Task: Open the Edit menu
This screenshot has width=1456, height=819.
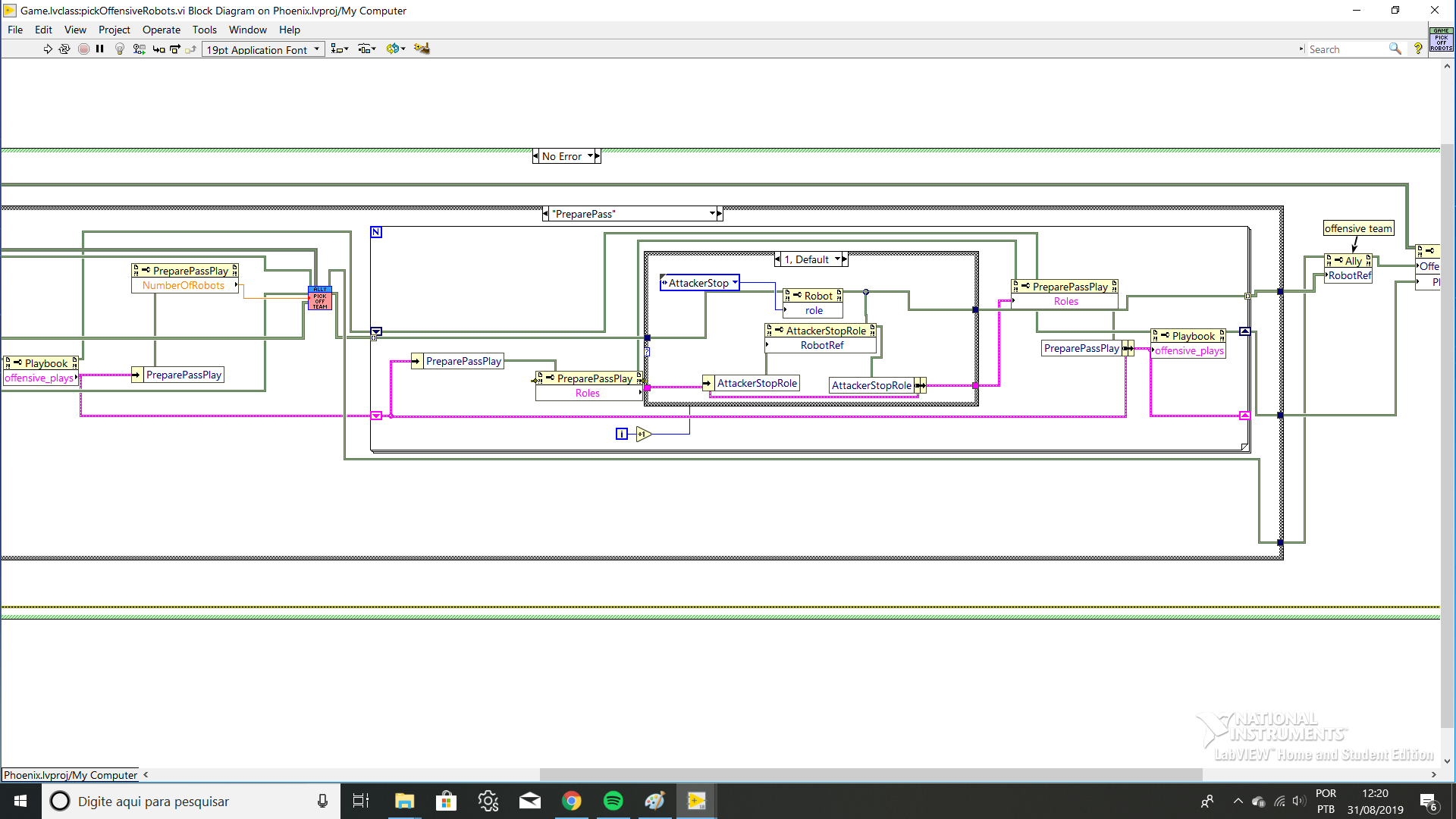Action: coord(43,30)
